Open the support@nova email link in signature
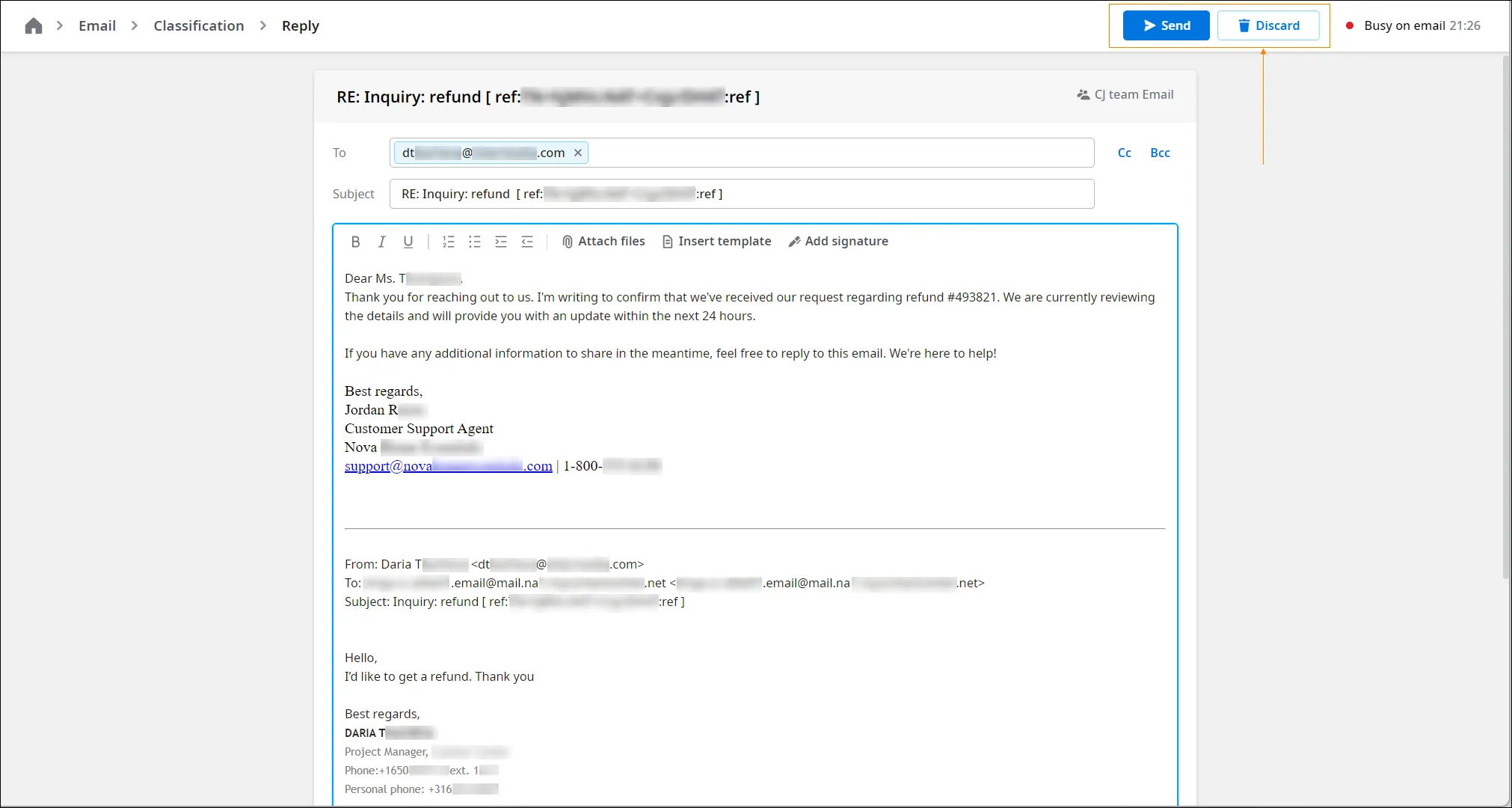Viewport: 1512px width, 808px height. [449, 466]
